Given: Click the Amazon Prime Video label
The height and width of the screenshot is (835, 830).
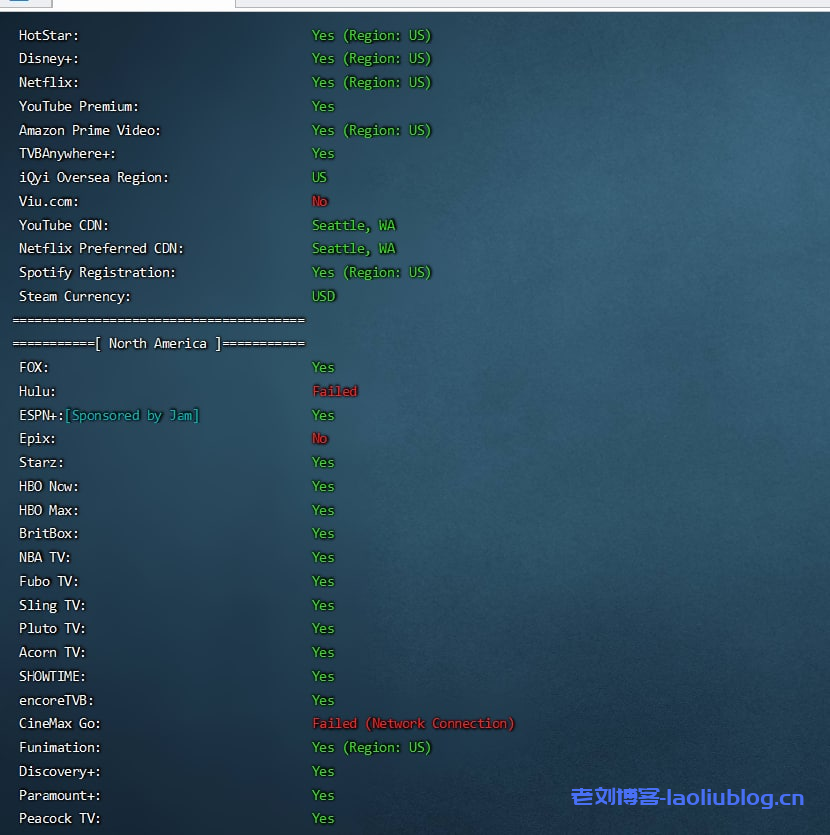Looking at the screenshot, I should (90, 130).
